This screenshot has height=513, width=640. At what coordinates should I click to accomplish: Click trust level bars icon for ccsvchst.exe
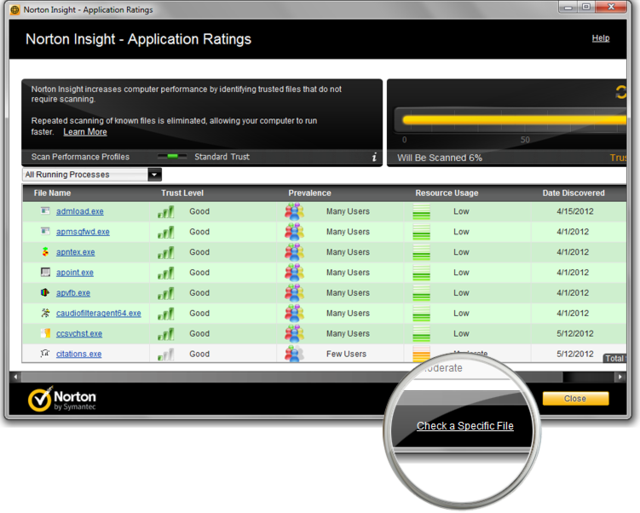(166, 334)
